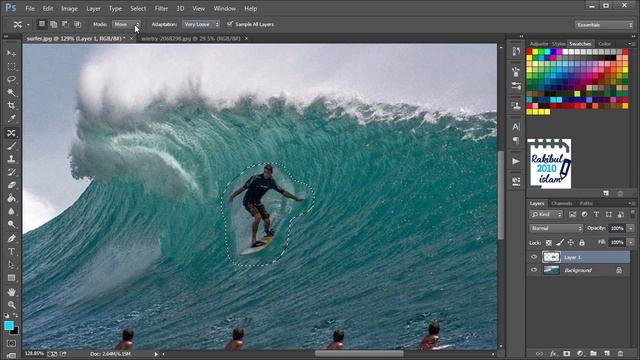Click the foreground cyan color swatch

(x=9, y=325)
